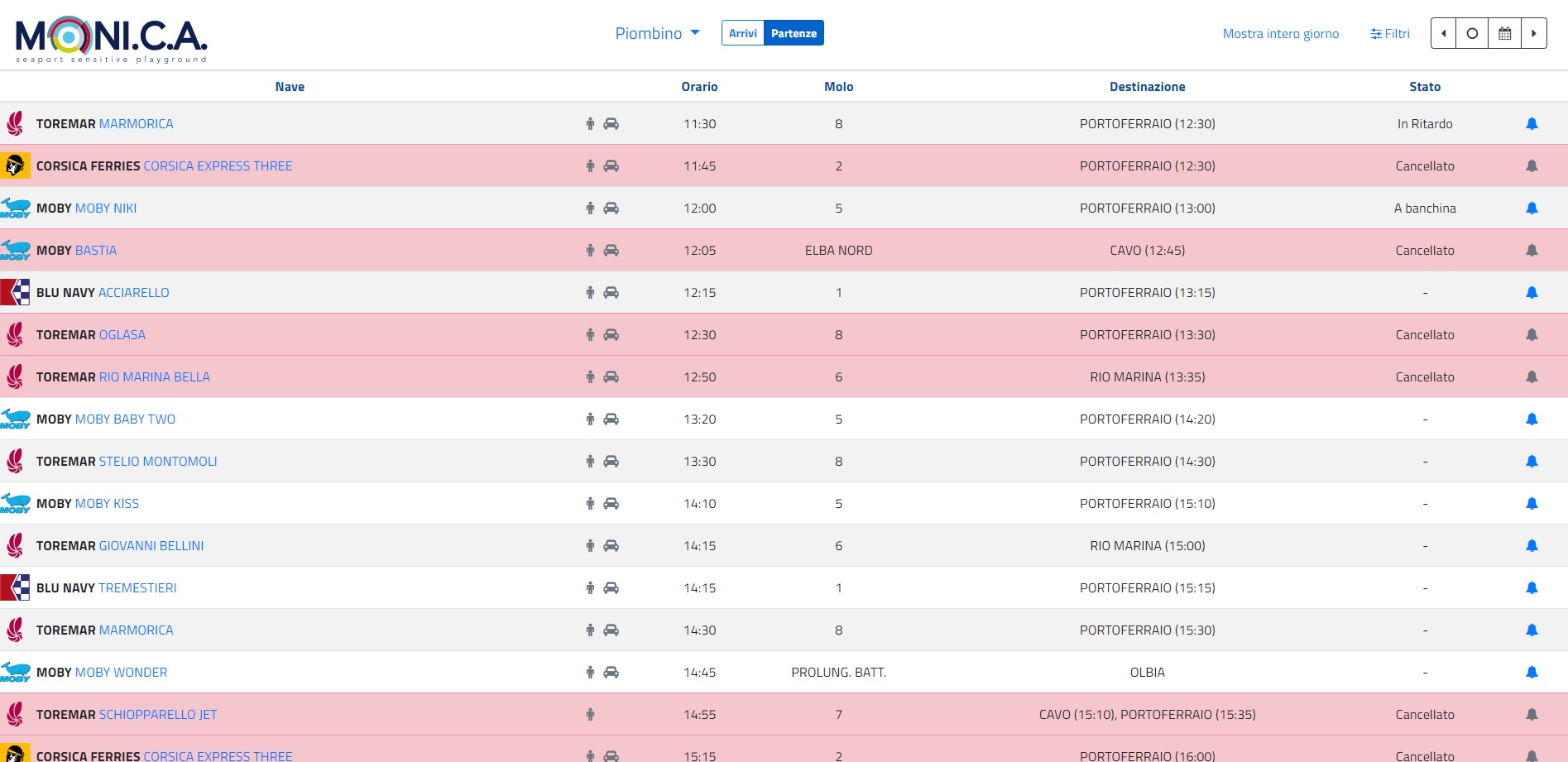Open TREMESTIERI ship link
Viewport: 1568px width, 762px height.
point(137,588)
